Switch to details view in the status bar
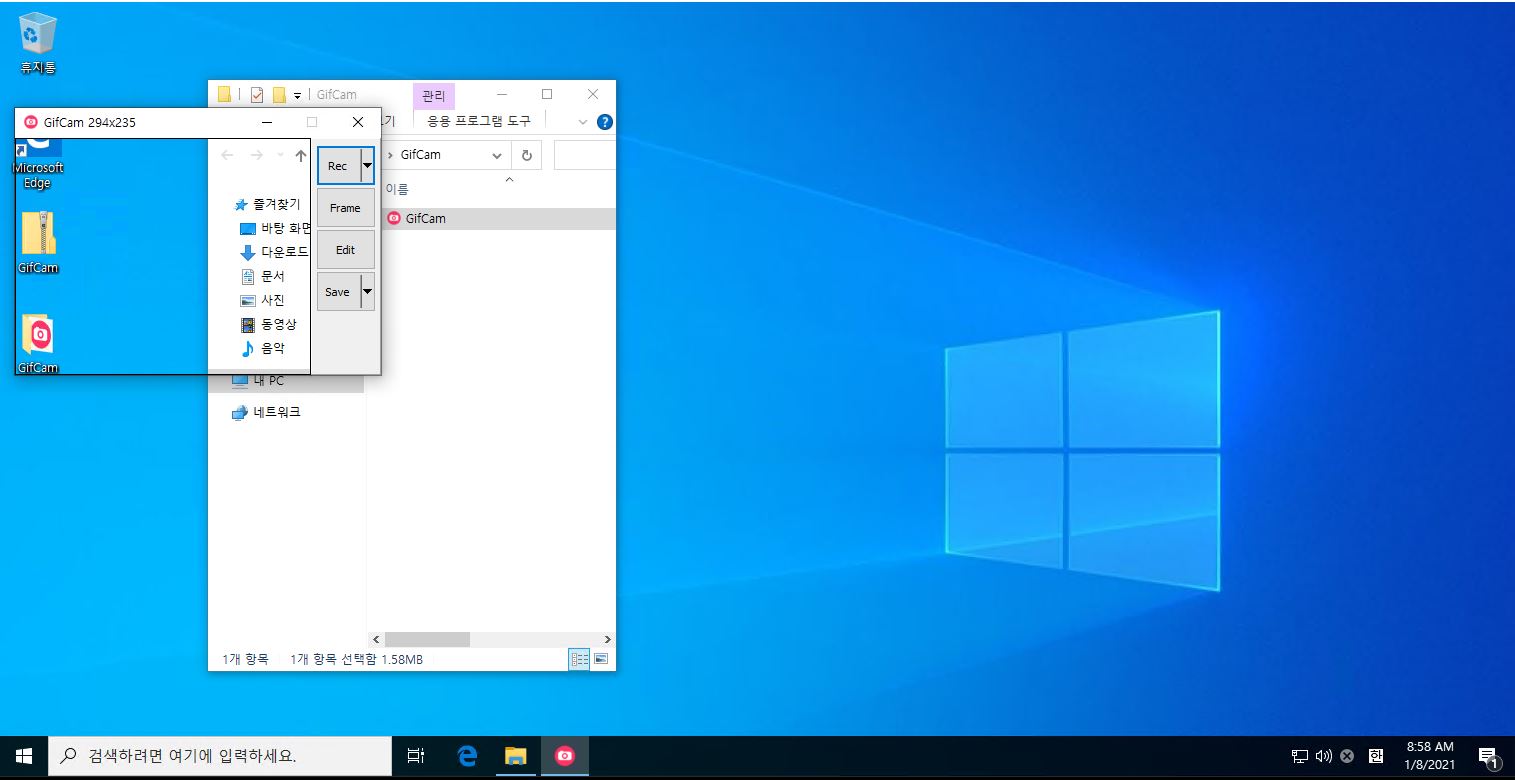This screenshot has width=1515, height=780. pos(579,659)
